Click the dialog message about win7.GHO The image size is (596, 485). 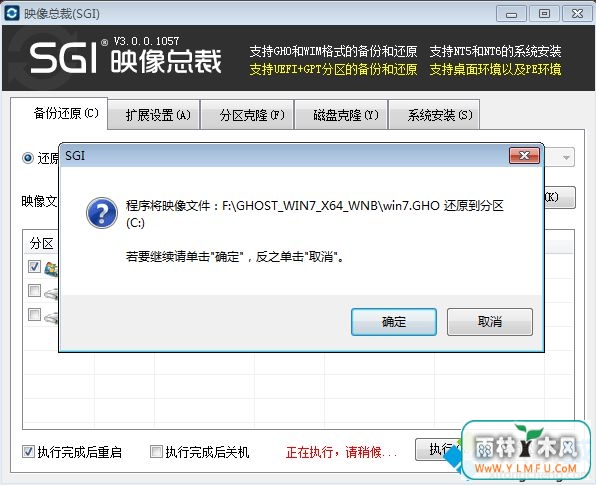(x=315, y=214)
